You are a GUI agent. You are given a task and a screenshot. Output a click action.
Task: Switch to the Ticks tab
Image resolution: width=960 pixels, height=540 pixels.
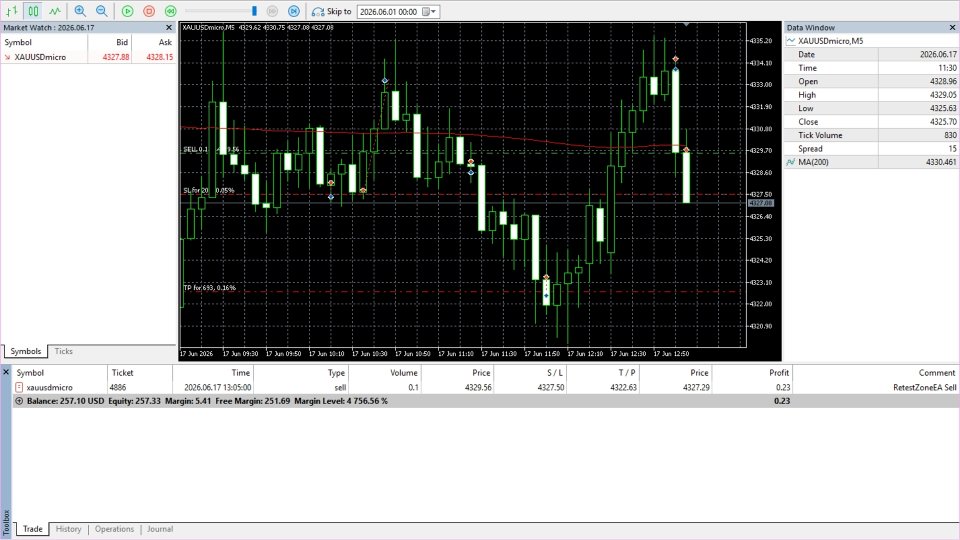click(63, 351)
